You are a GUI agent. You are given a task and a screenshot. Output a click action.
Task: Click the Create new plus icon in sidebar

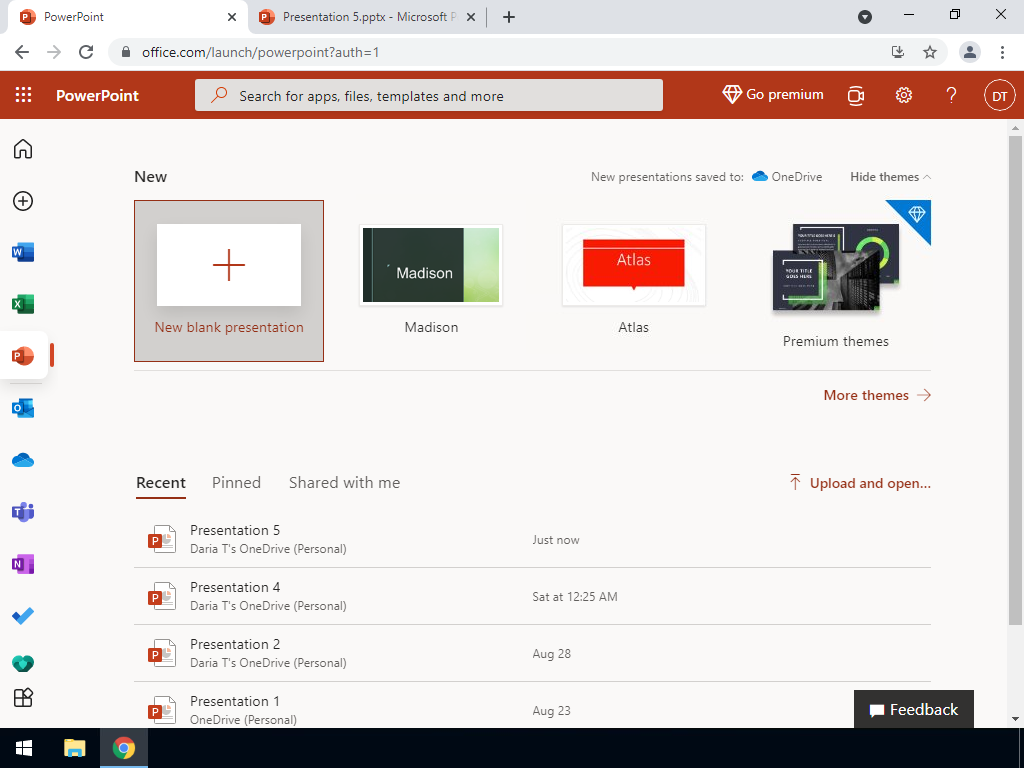pos(23,201)
